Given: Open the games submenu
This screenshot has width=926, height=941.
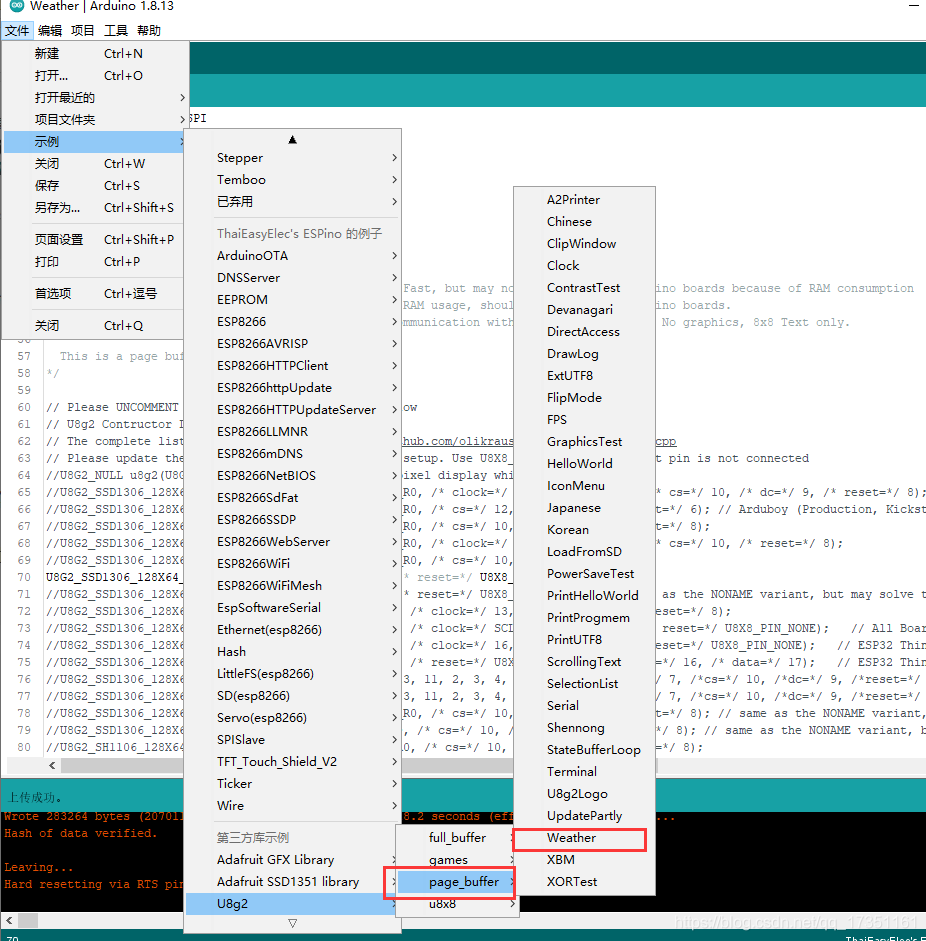Looking at the screenshot, I should 457,859.
